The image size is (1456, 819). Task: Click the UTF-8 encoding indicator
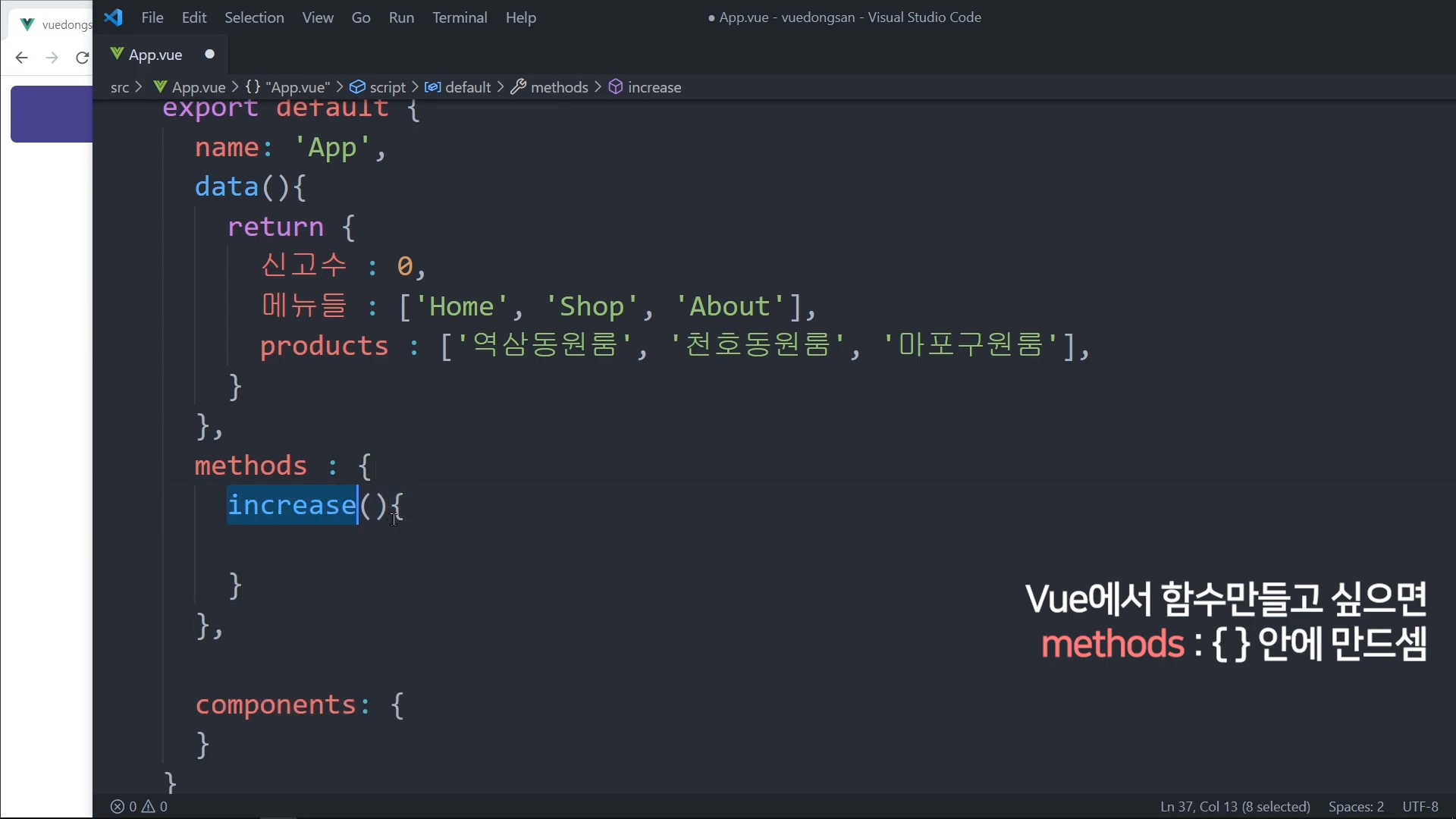1420,807
